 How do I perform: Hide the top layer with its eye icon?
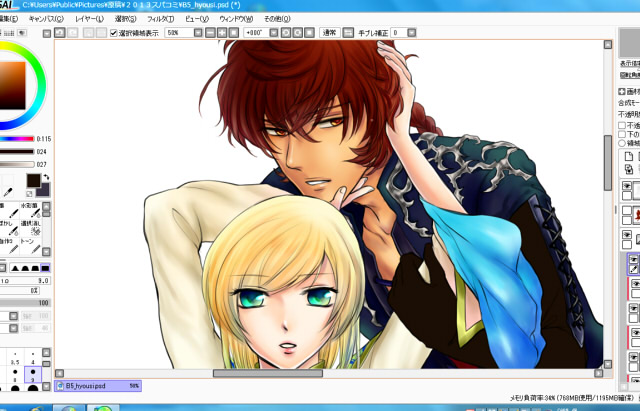click(x=627, y=186)
